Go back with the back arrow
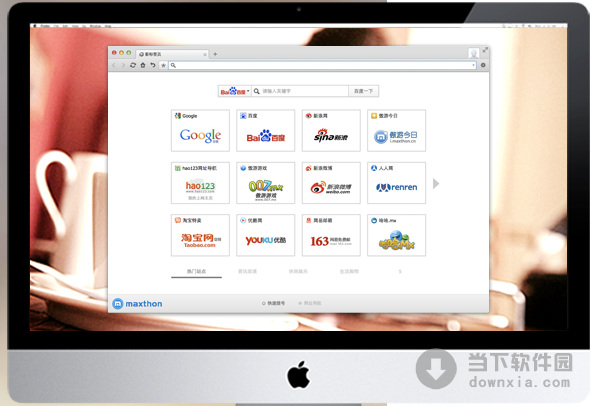Image resolution: width=596 pixels, height=406 pixels. [114, 65]
